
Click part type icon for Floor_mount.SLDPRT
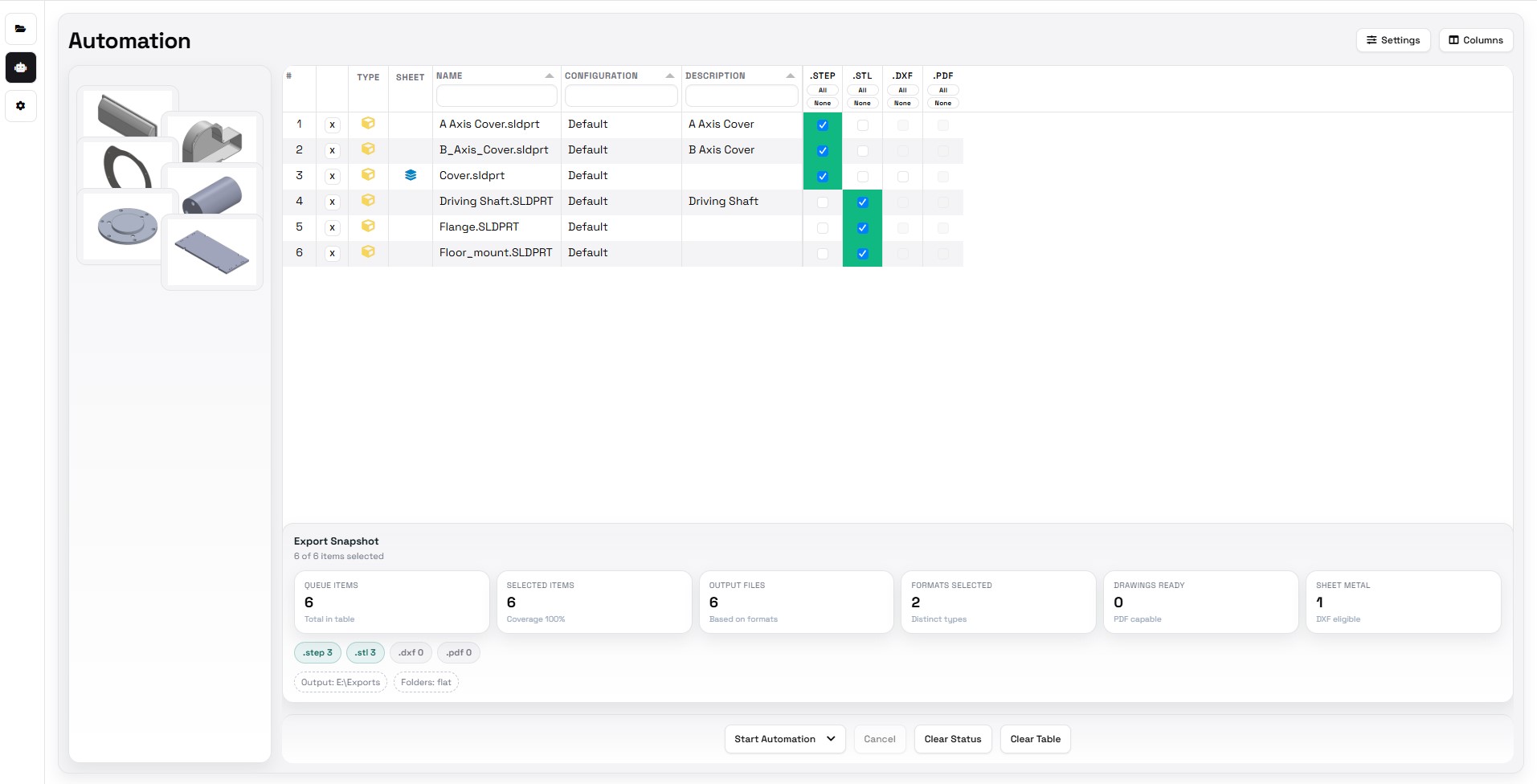[368, 252]
